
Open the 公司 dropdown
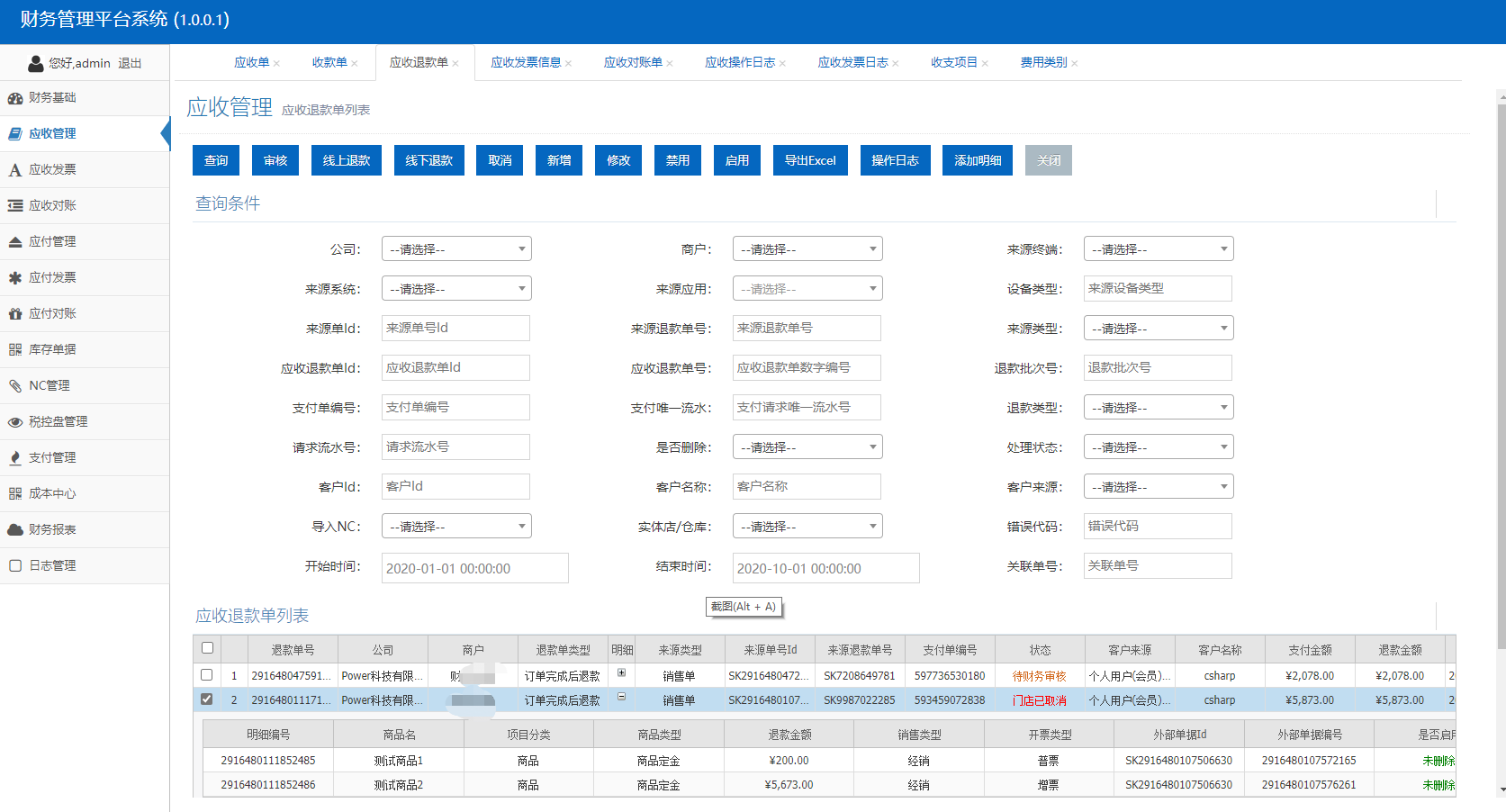[x=456, y=249]
